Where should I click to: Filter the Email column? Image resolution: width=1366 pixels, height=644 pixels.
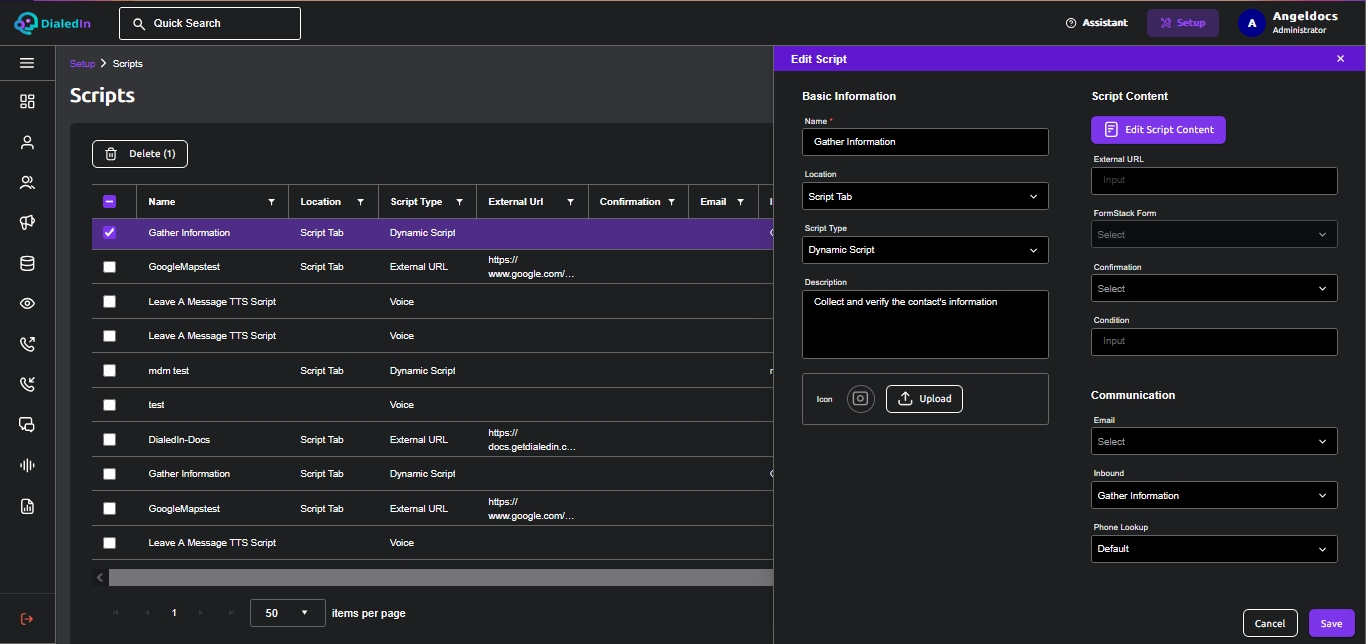(740, 202)
